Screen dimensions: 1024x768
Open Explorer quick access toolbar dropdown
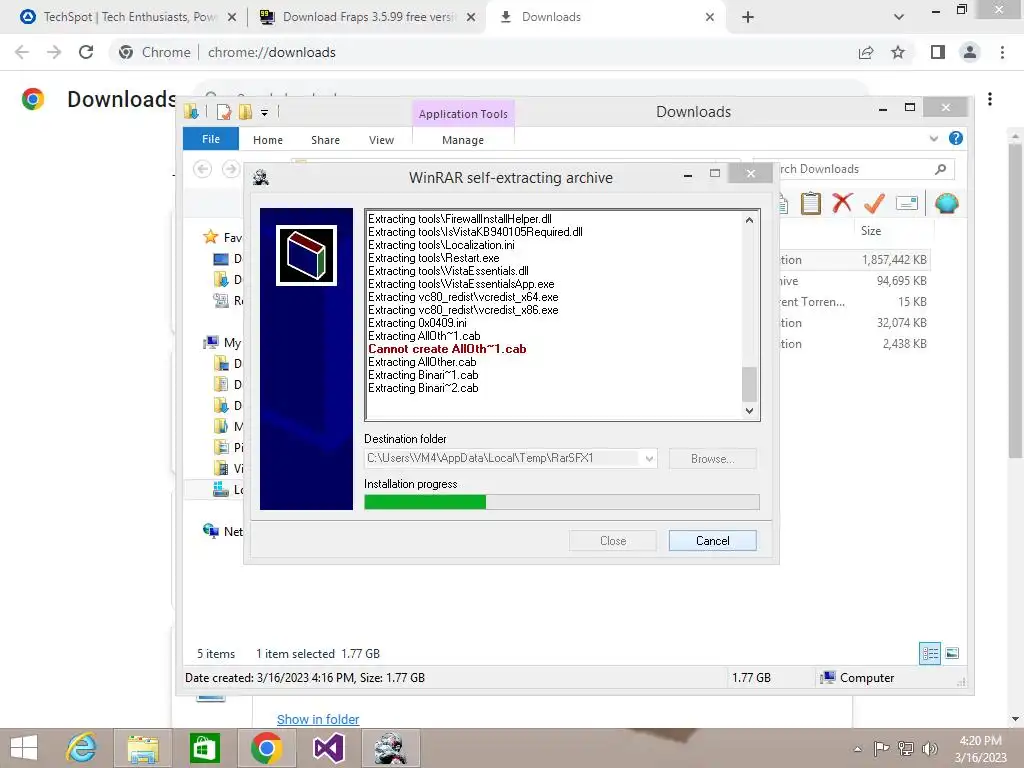(264, 112)
